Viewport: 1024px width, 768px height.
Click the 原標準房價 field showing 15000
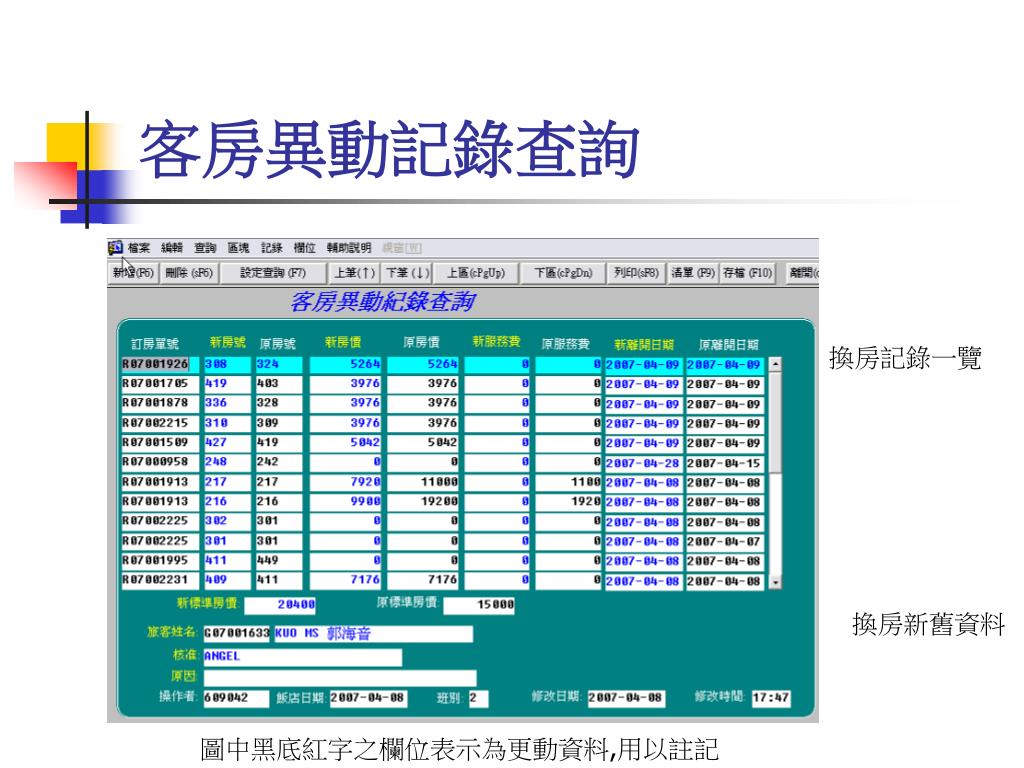[479, 605]
